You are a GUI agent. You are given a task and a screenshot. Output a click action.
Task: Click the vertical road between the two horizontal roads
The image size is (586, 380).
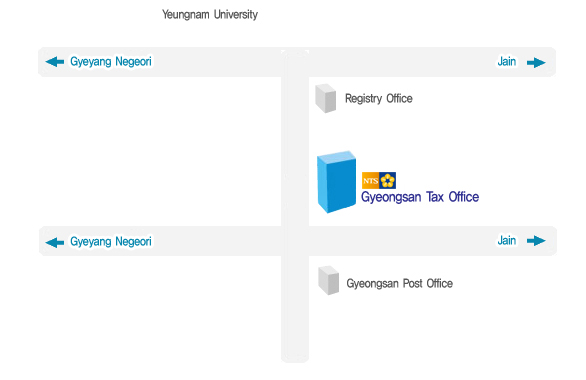pyautogui.click(x=295, y=151)
